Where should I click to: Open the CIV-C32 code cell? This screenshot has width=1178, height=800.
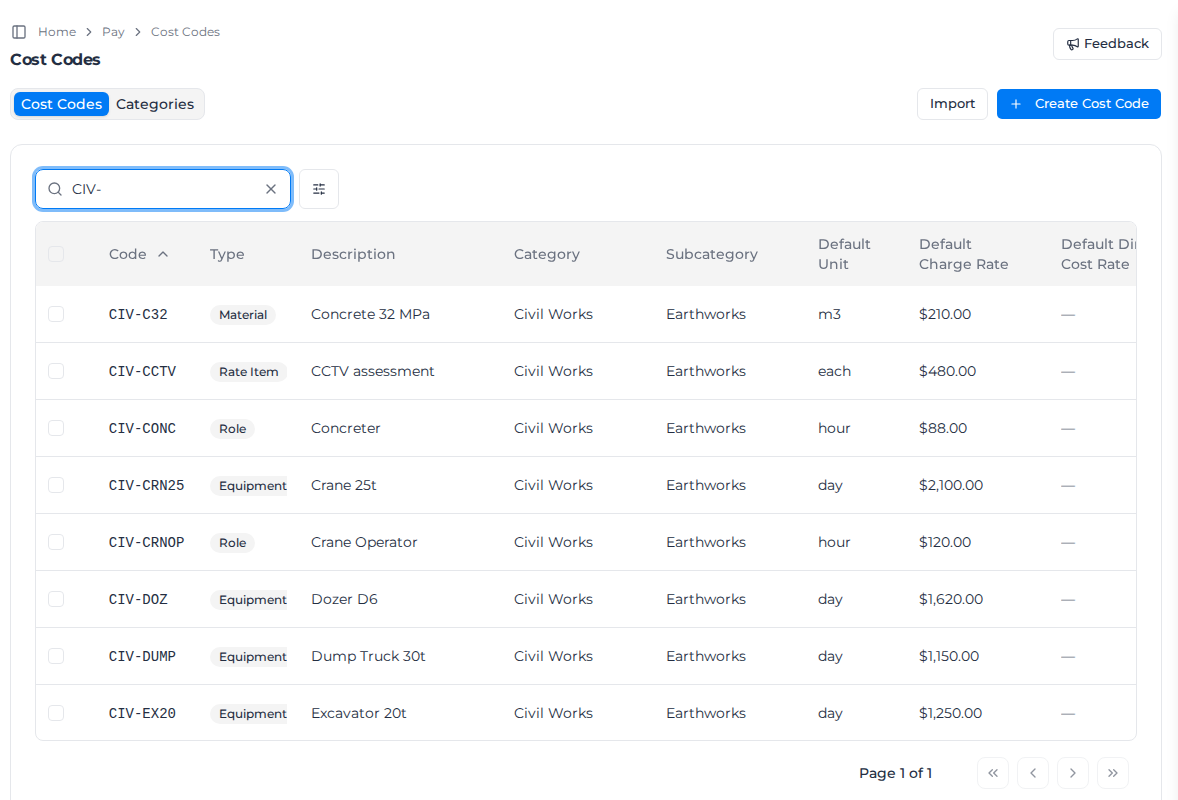[138, 314]
